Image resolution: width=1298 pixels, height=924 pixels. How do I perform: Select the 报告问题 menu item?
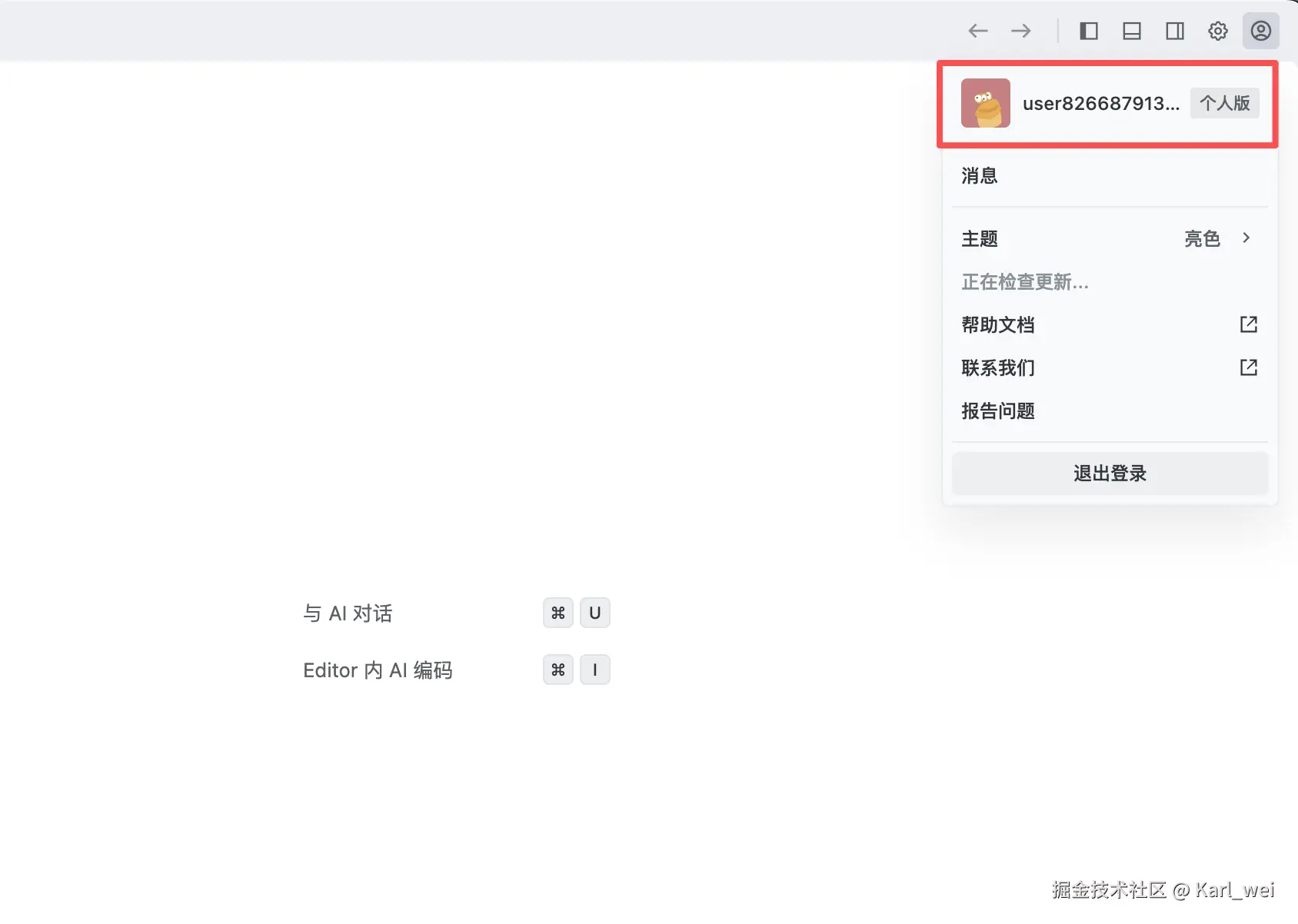(x=1110, y=411)
